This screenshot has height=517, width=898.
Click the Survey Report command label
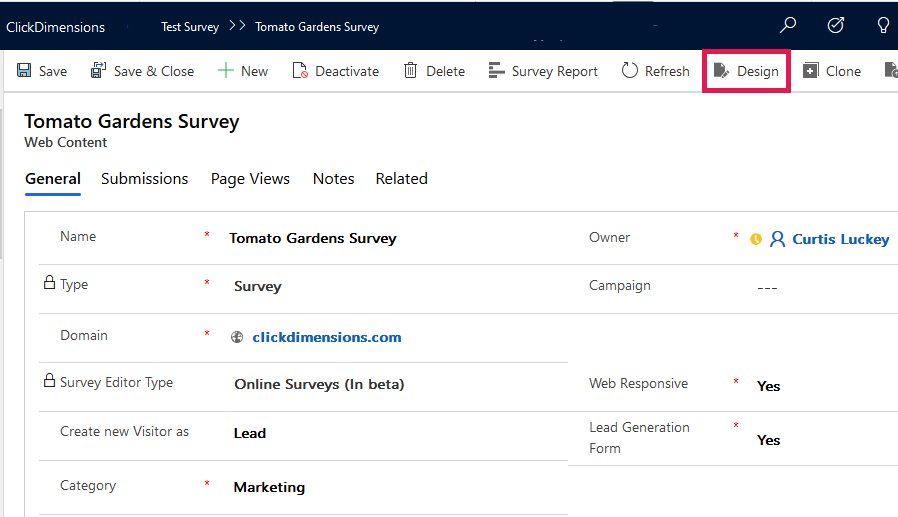tap(554, 72)
